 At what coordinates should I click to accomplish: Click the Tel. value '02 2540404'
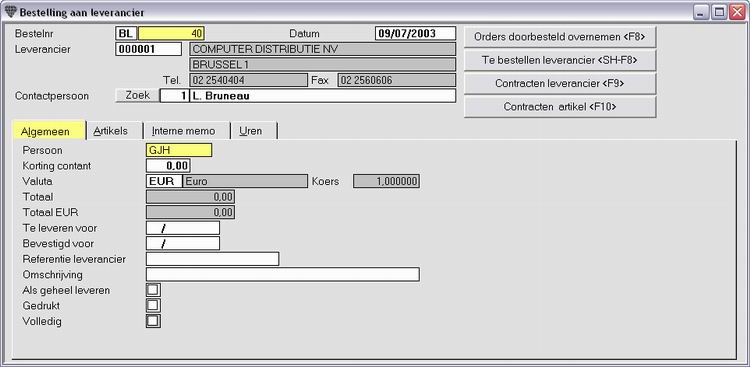click(249, 80)
